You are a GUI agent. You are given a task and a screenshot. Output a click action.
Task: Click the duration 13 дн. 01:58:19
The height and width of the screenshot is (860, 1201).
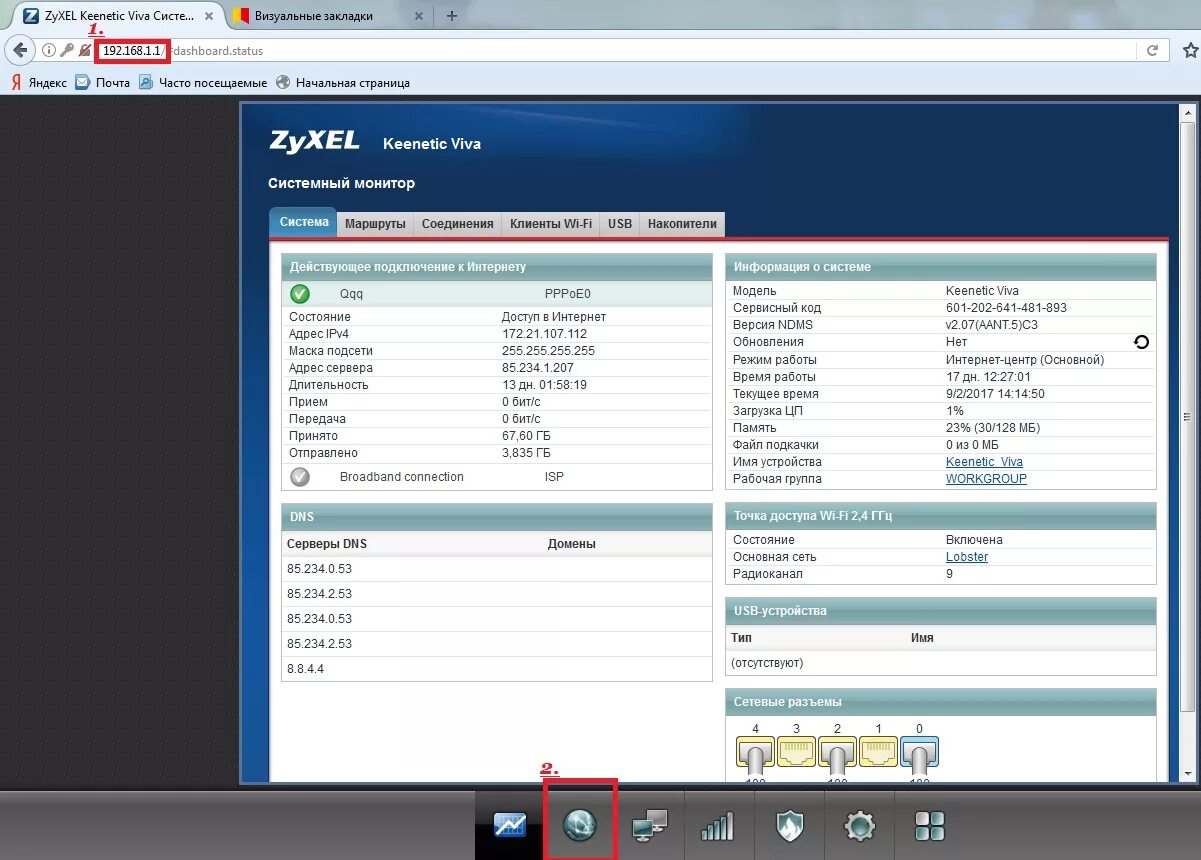544,385
